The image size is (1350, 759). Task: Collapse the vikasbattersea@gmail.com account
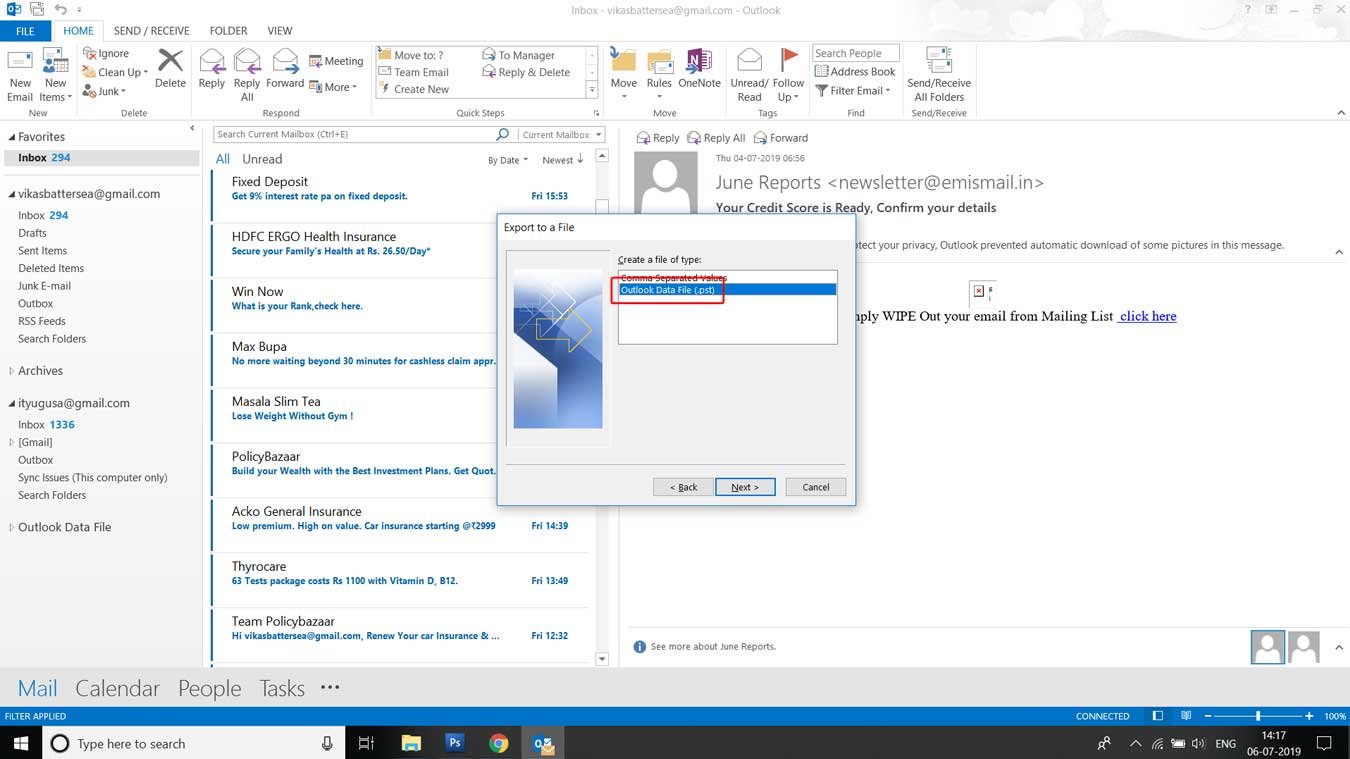(x=12, y=194)
